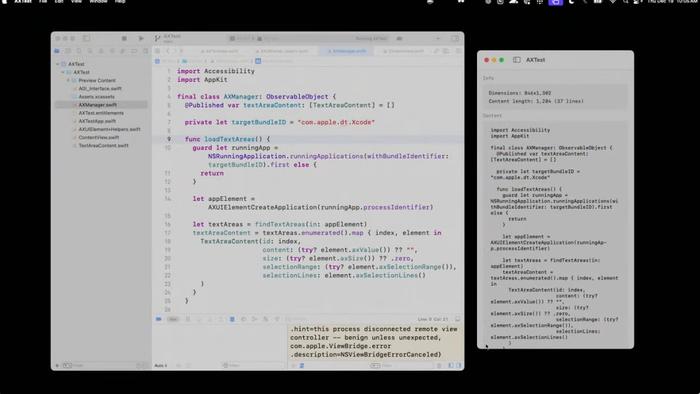Select the project navigator folder icon

(x=57, y=51)
